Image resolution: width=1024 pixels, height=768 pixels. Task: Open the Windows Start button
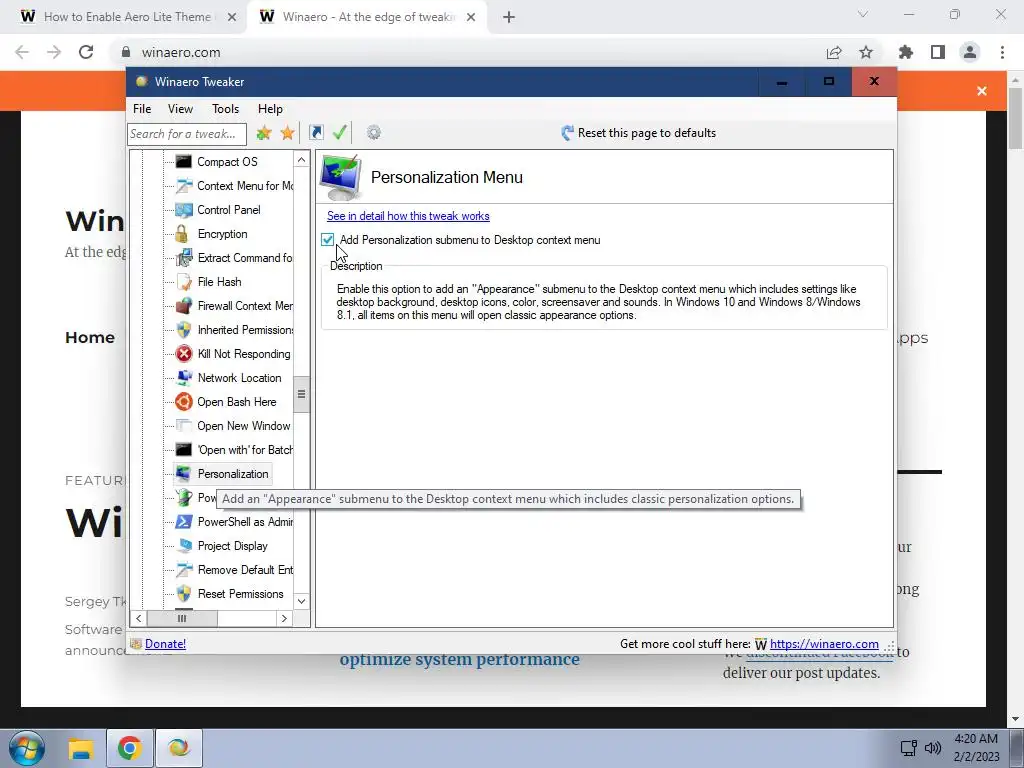(x=27, y=748)
